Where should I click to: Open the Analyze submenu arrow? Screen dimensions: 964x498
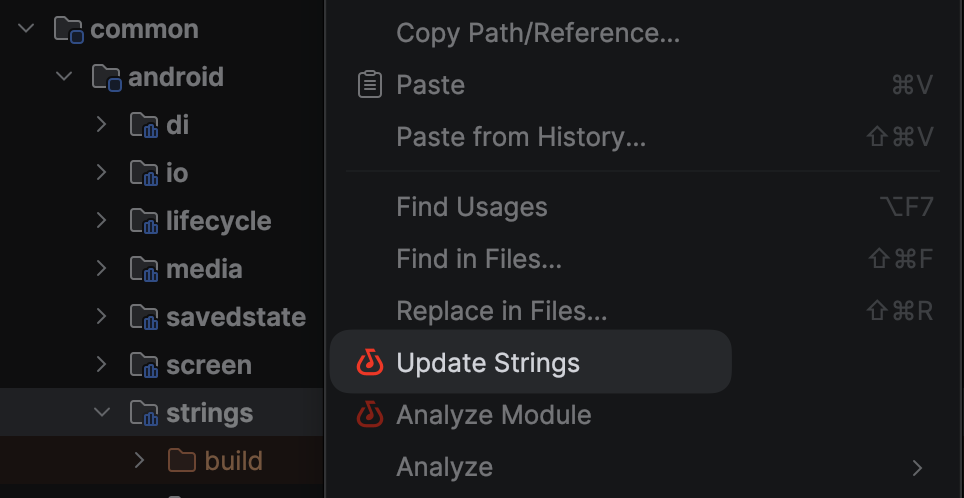[x=917, y=467]
